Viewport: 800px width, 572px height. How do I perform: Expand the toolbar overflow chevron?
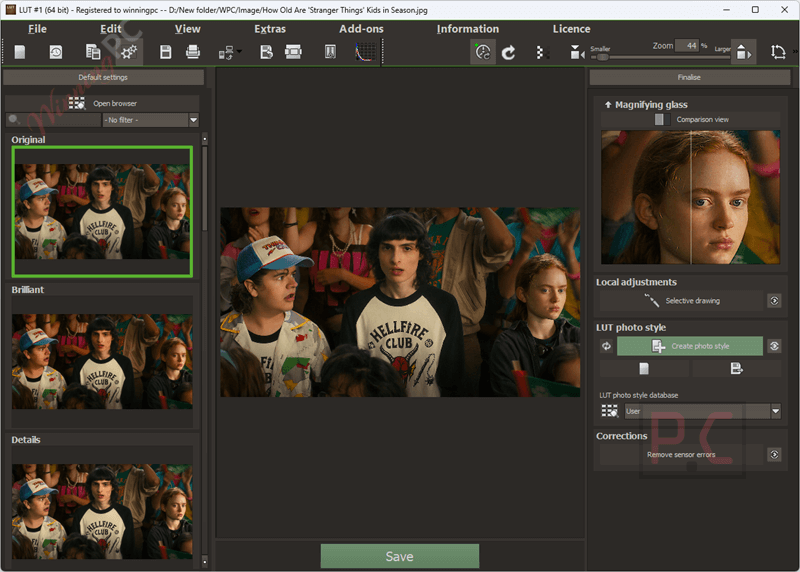click(x=795, y=52)
